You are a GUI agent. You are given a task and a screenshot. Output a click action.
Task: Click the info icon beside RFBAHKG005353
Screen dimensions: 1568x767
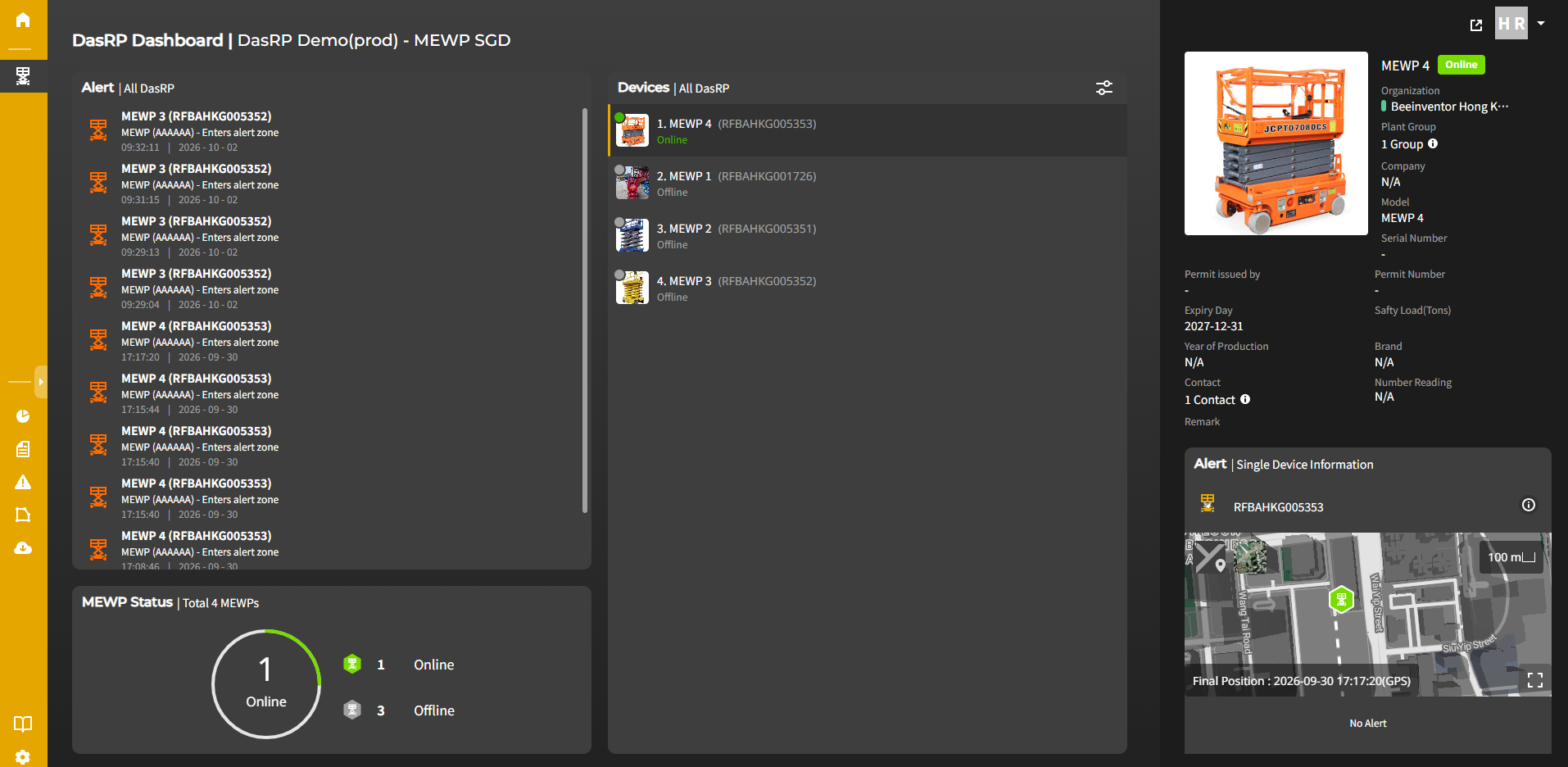(x=1529, y=505)
